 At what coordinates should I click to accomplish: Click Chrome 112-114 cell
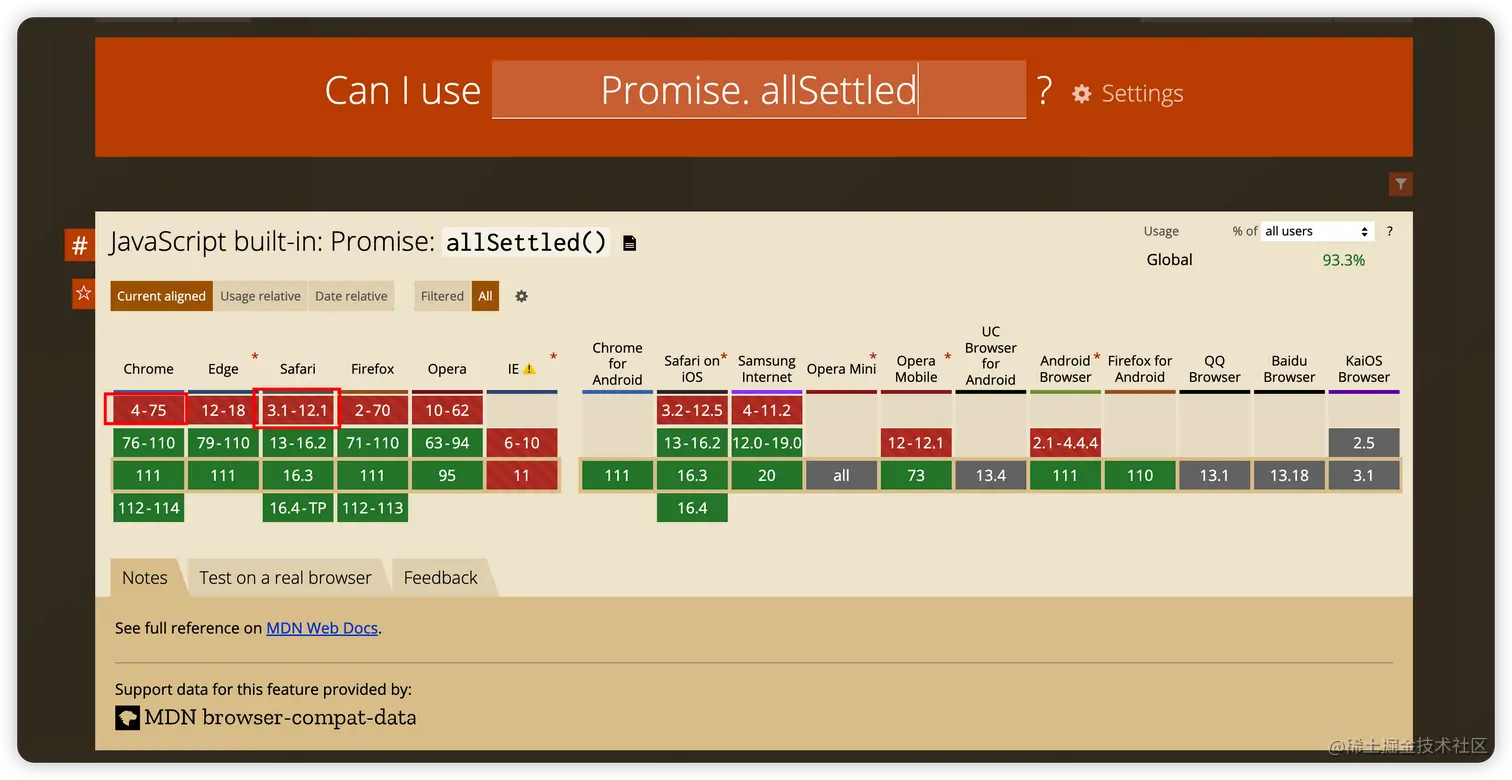(148, 508)
